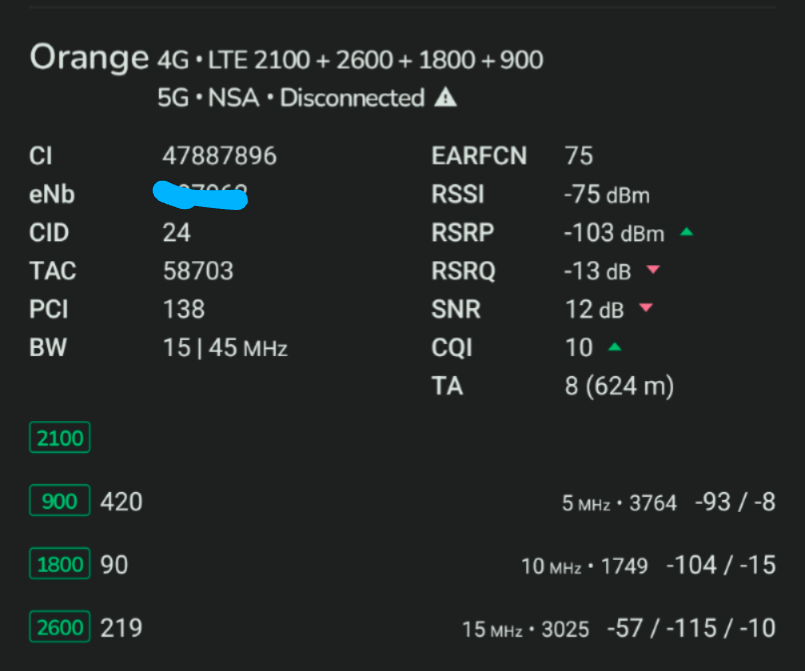Image resolution: width=805 pixels, height=671 pixels.
Task: Click the CI value 47887896
Action: tap(222, 155)
